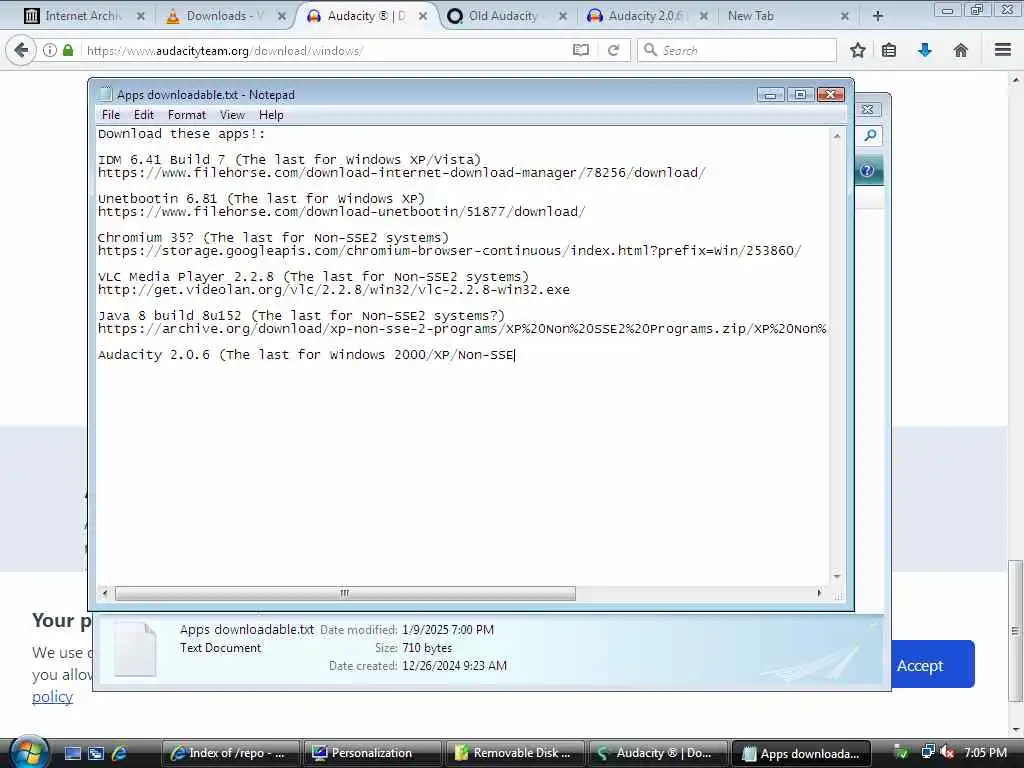Viewport: 1024px width, 768px height.
Task: Close the Internet Archive tab
Action: (x=140, y=16)
